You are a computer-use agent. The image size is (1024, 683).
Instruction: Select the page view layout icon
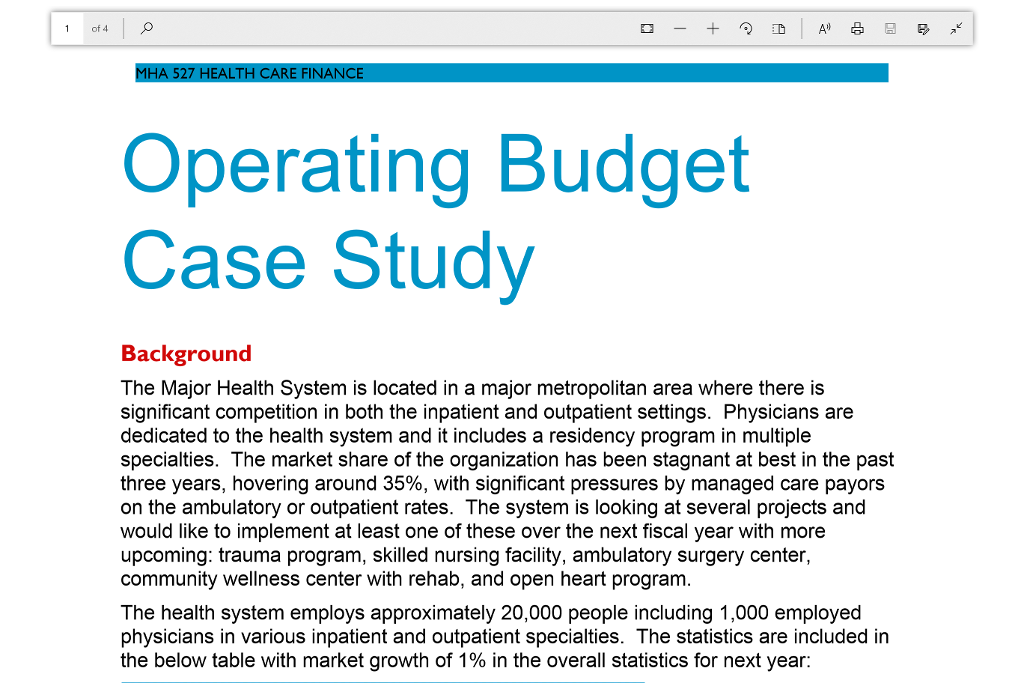click(x=779, y=28)
